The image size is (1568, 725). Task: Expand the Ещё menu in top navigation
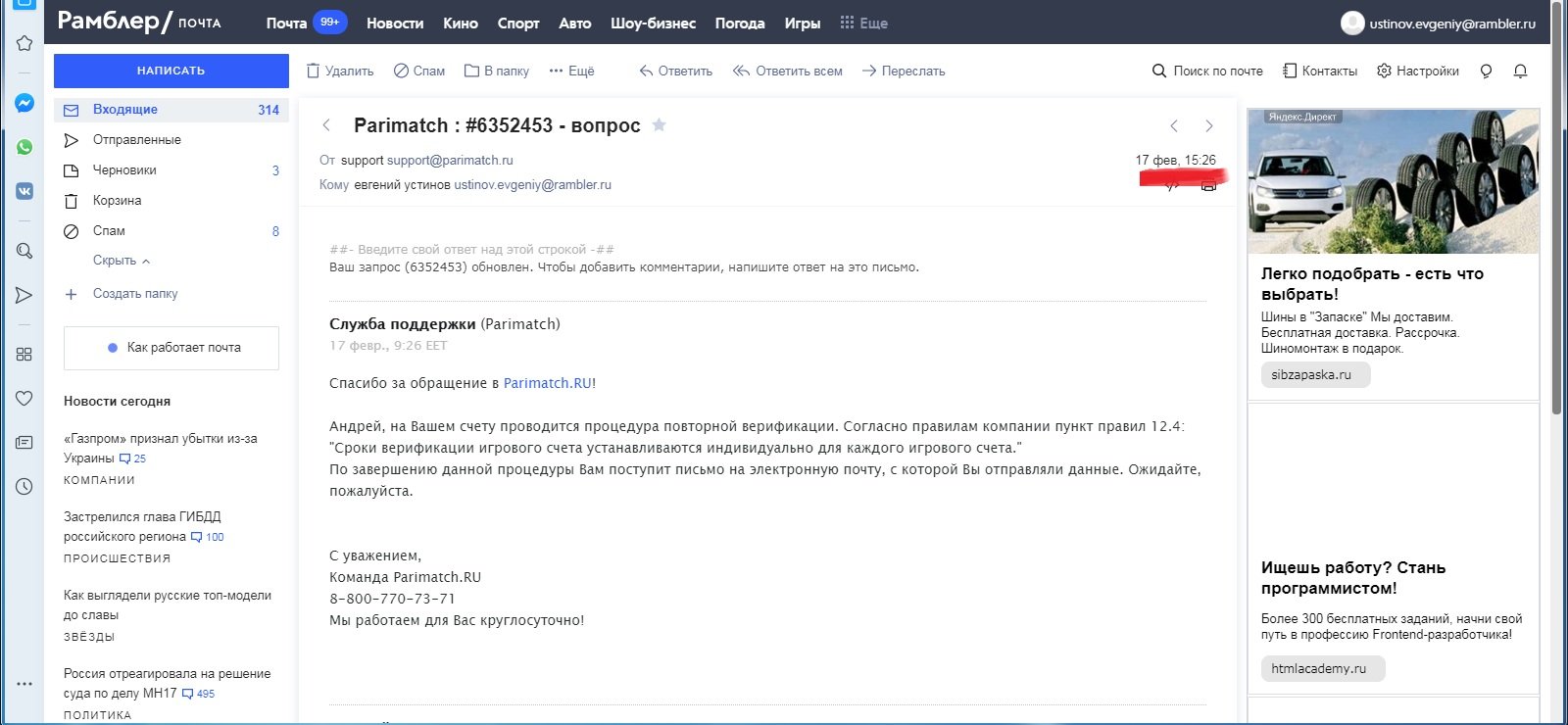(x=863, y=23)
